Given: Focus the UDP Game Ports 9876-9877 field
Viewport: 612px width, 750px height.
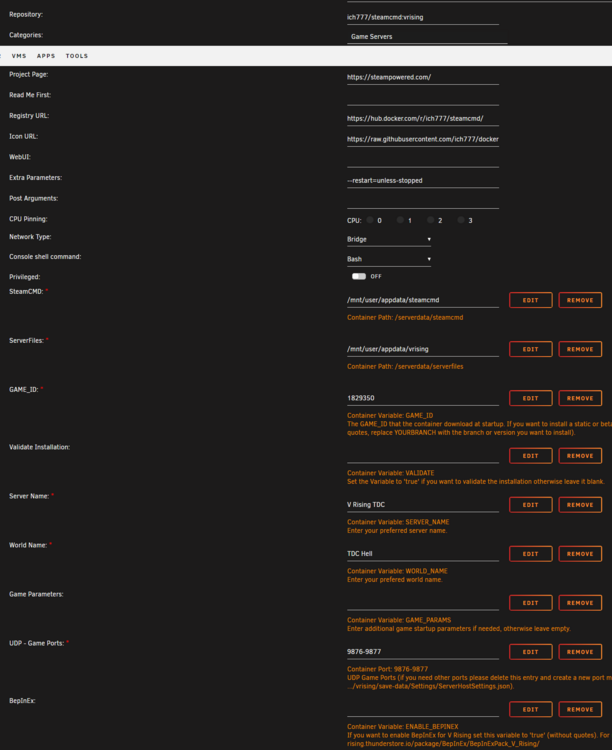Looking at the screenshot, I should tap(423, 652).
